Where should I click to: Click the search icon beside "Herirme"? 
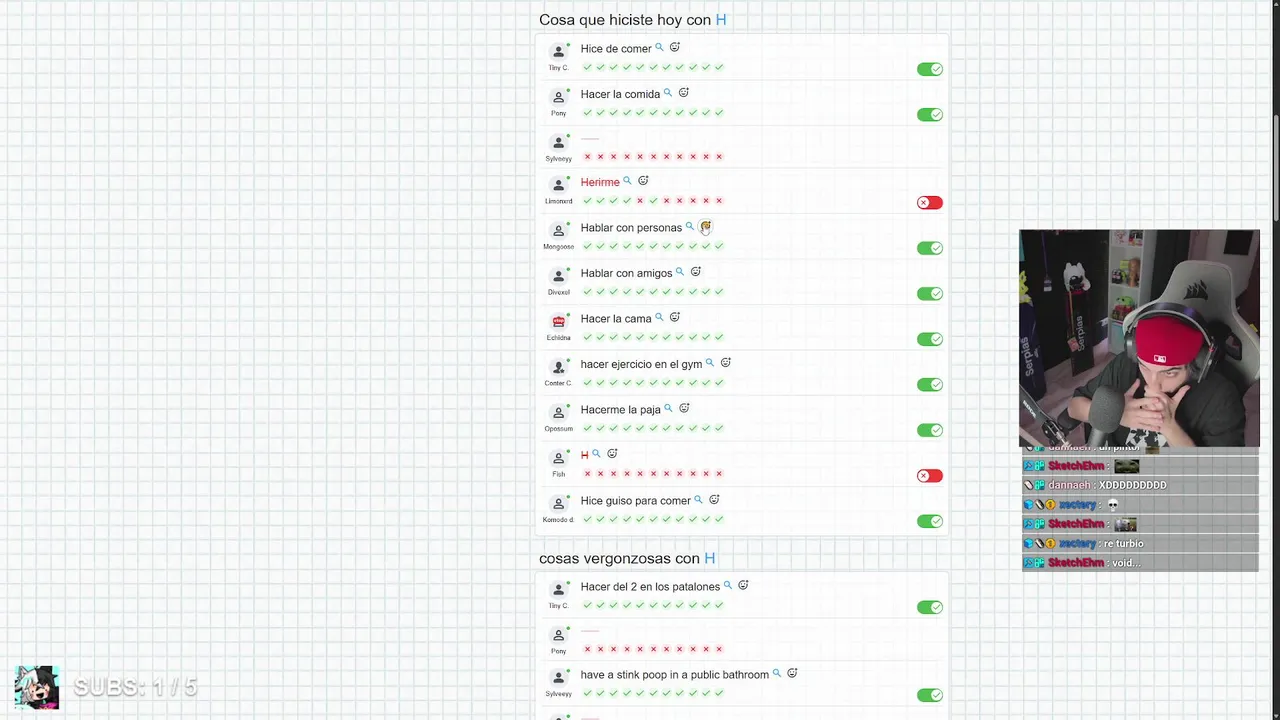627,181
